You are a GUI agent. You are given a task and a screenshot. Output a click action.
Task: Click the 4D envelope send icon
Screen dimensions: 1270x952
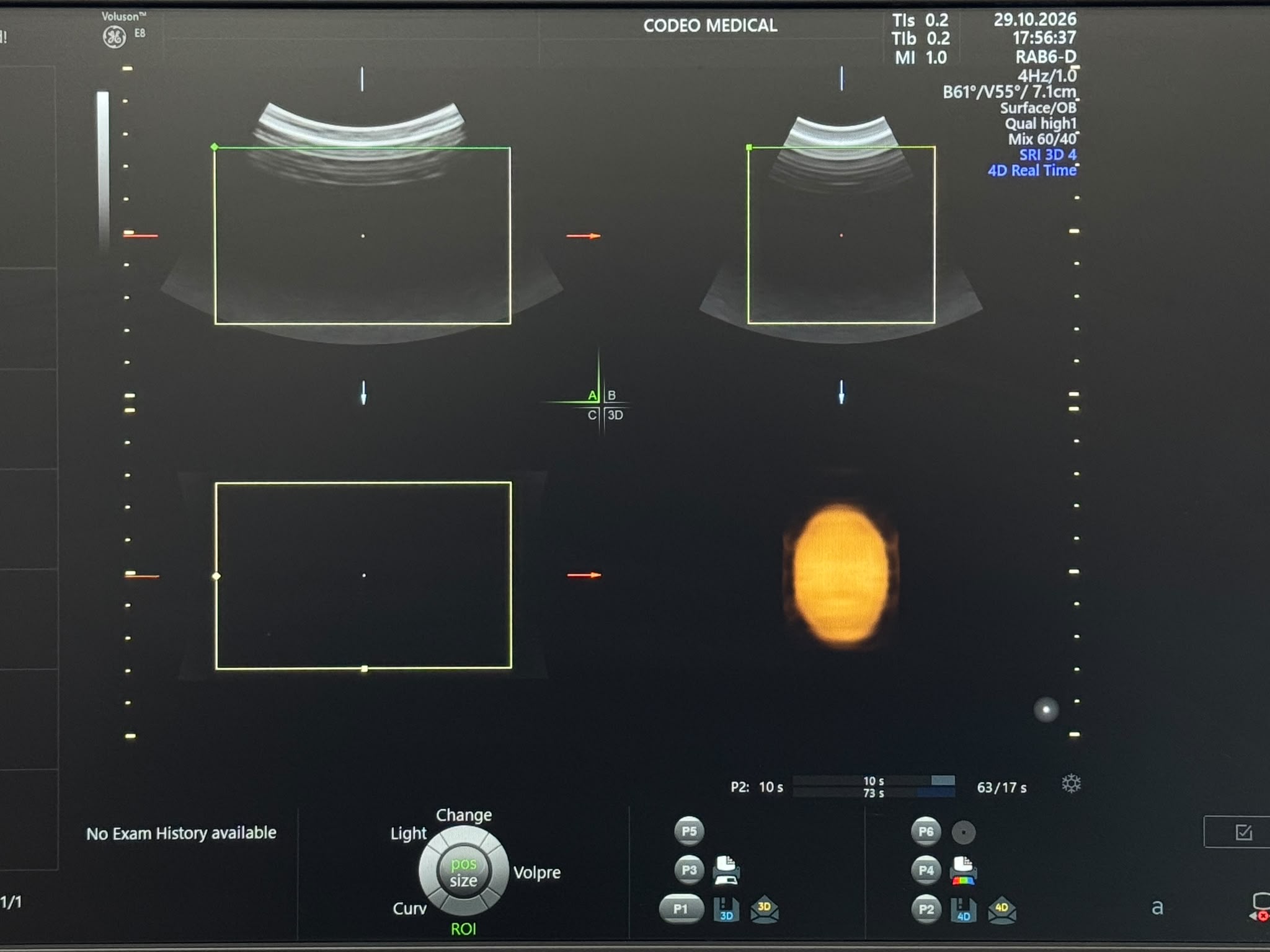[1001, 910]
